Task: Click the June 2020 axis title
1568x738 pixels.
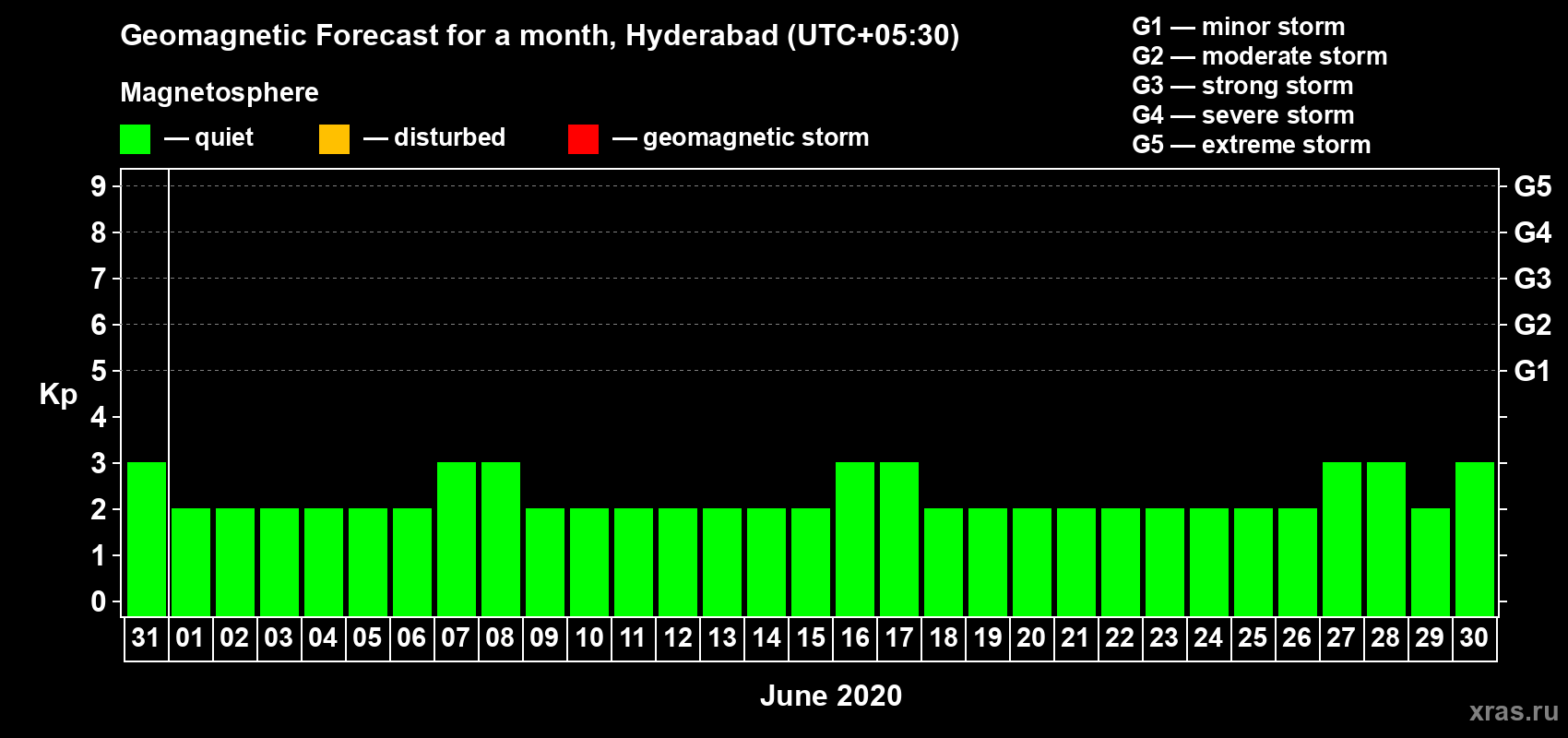Action: 831,696
